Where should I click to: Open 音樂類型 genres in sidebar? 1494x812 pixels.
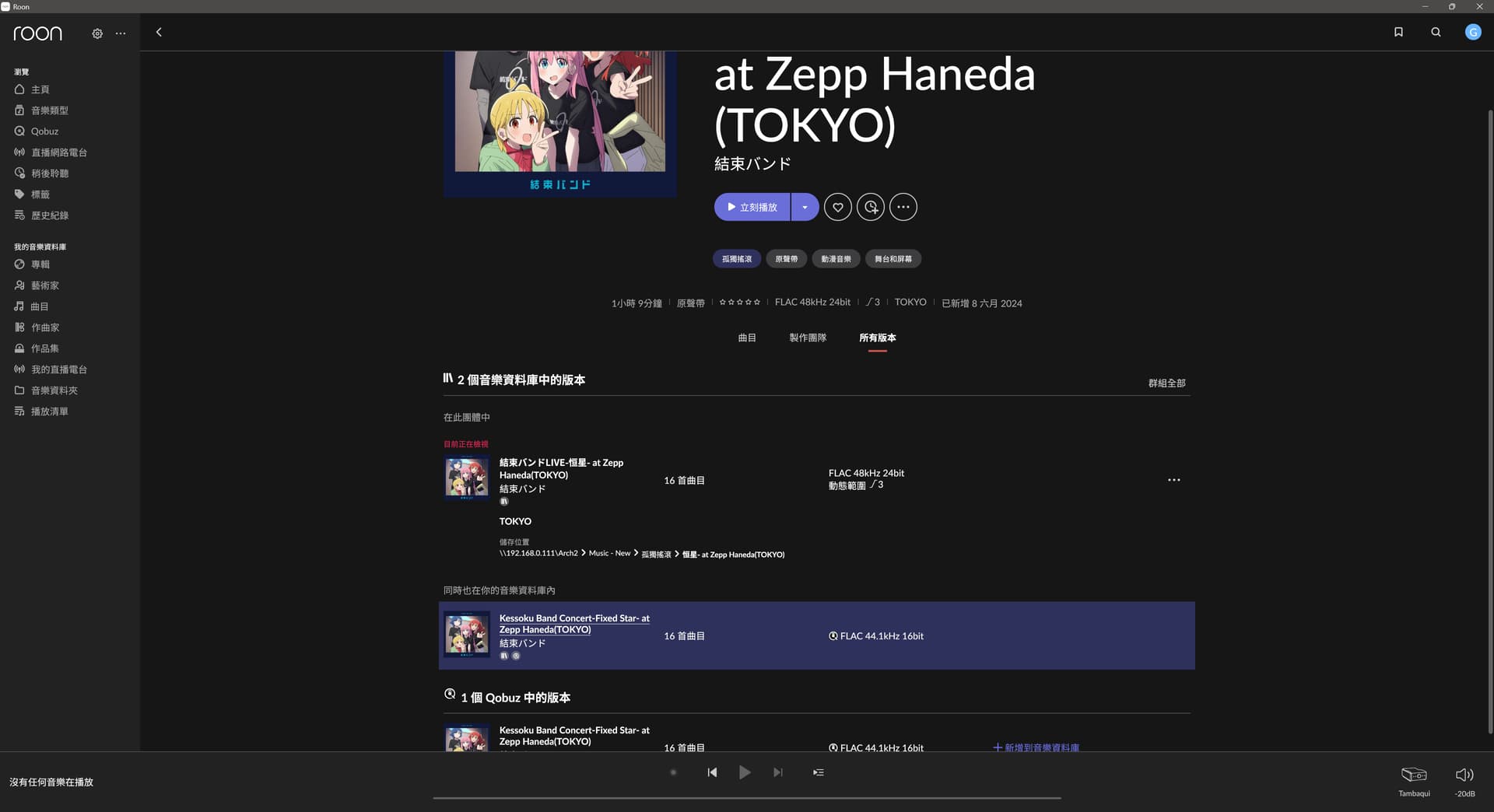pyautogui.click(x=42, y=110)
